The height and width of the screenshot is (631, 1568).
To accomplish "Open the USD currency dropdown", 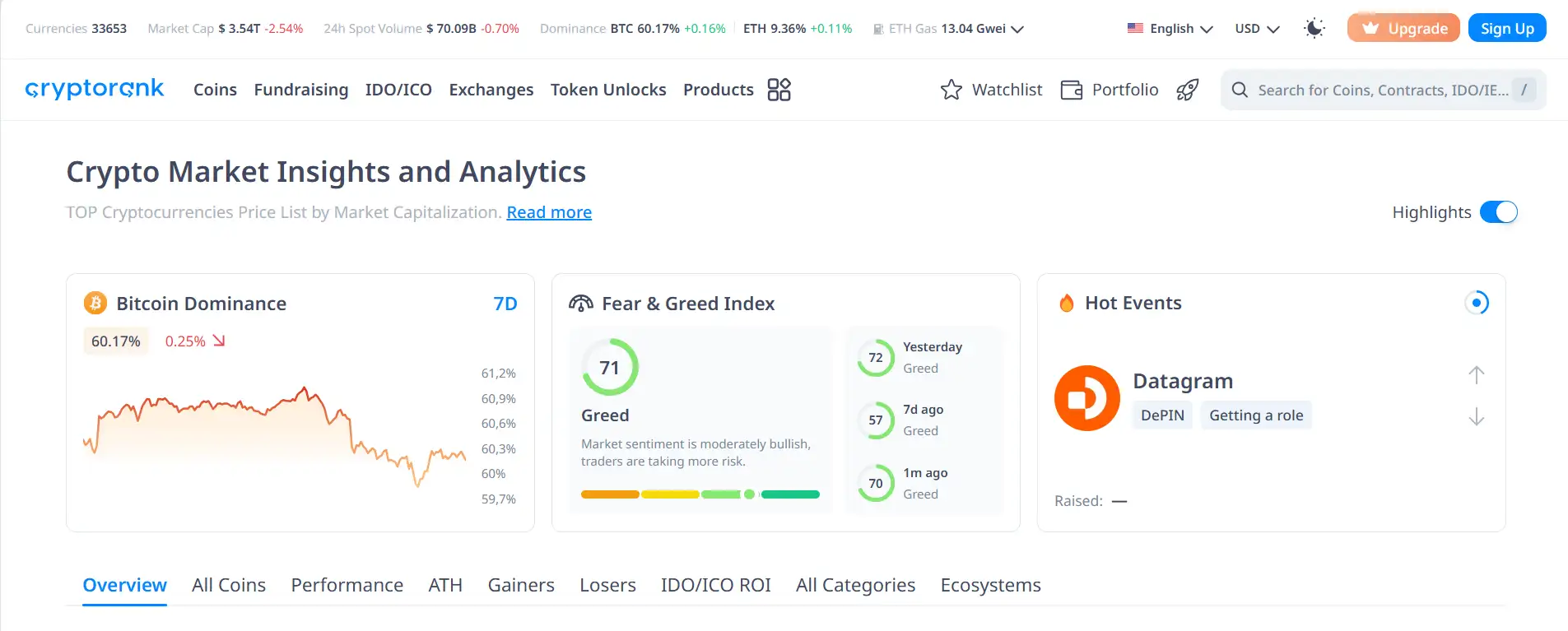I will (x=1257, y=29).
